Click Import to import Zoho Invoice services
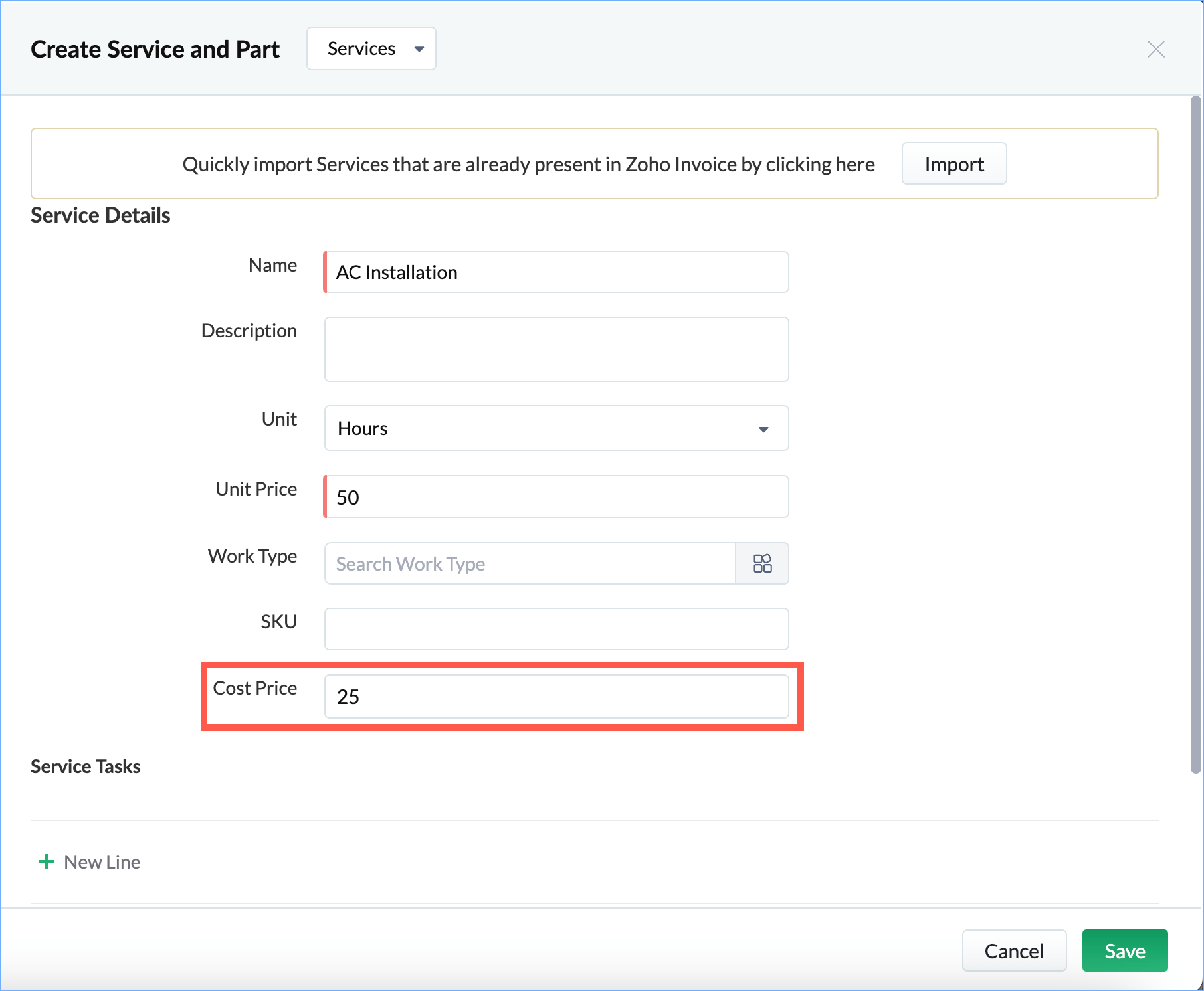The image size is (1204, 991). coord(953,164)
